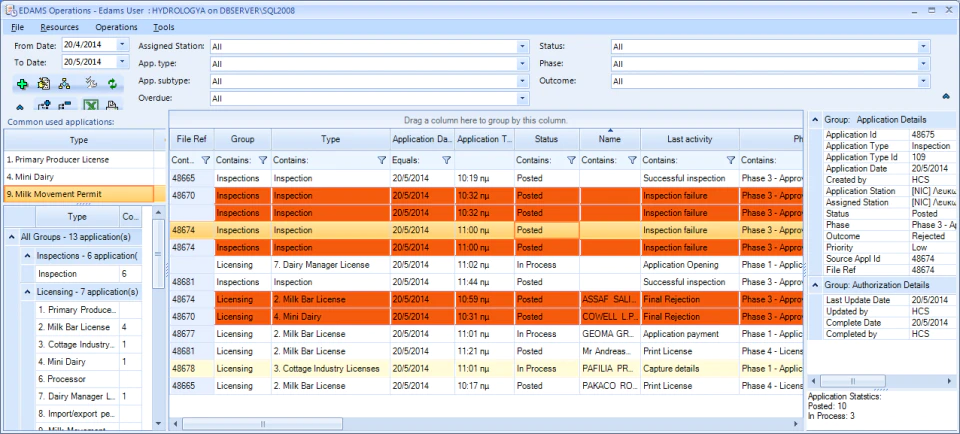This screenshot has height=434, width=960.
Task: Collapse the Inspections group node
Action: point(28,255)
